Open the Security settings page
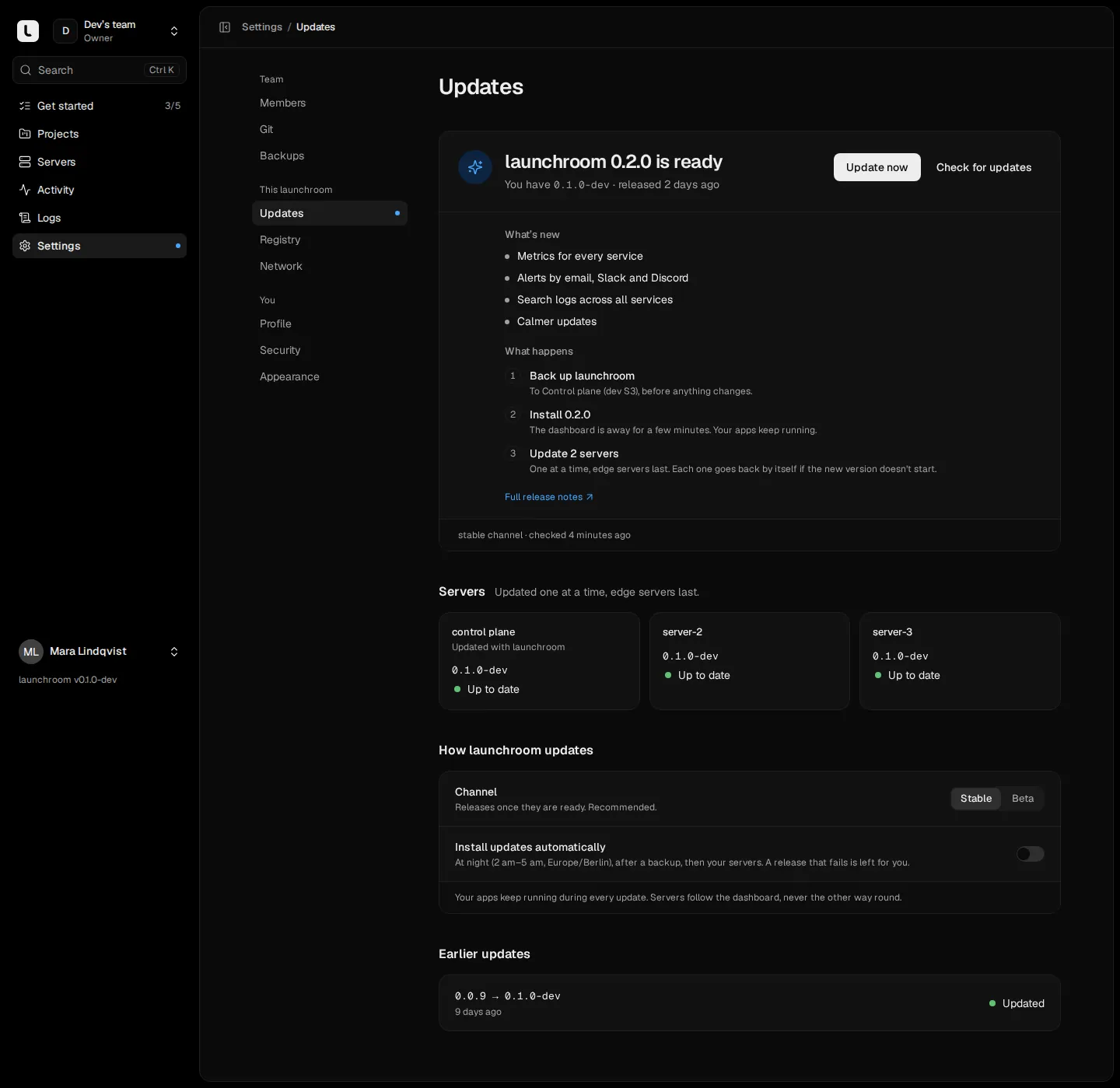The width and height of the screenshot is (1120, 1088). 330,350
